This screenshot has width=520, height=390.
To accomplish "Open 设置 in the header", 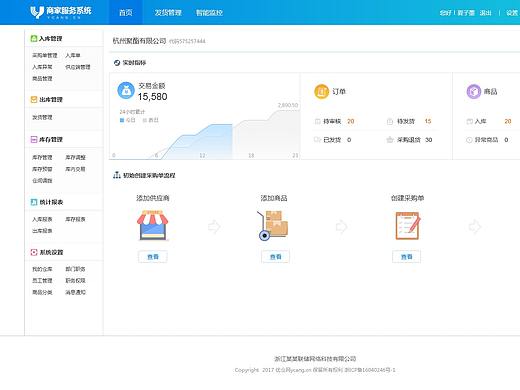I will click(x=512, y=13).
